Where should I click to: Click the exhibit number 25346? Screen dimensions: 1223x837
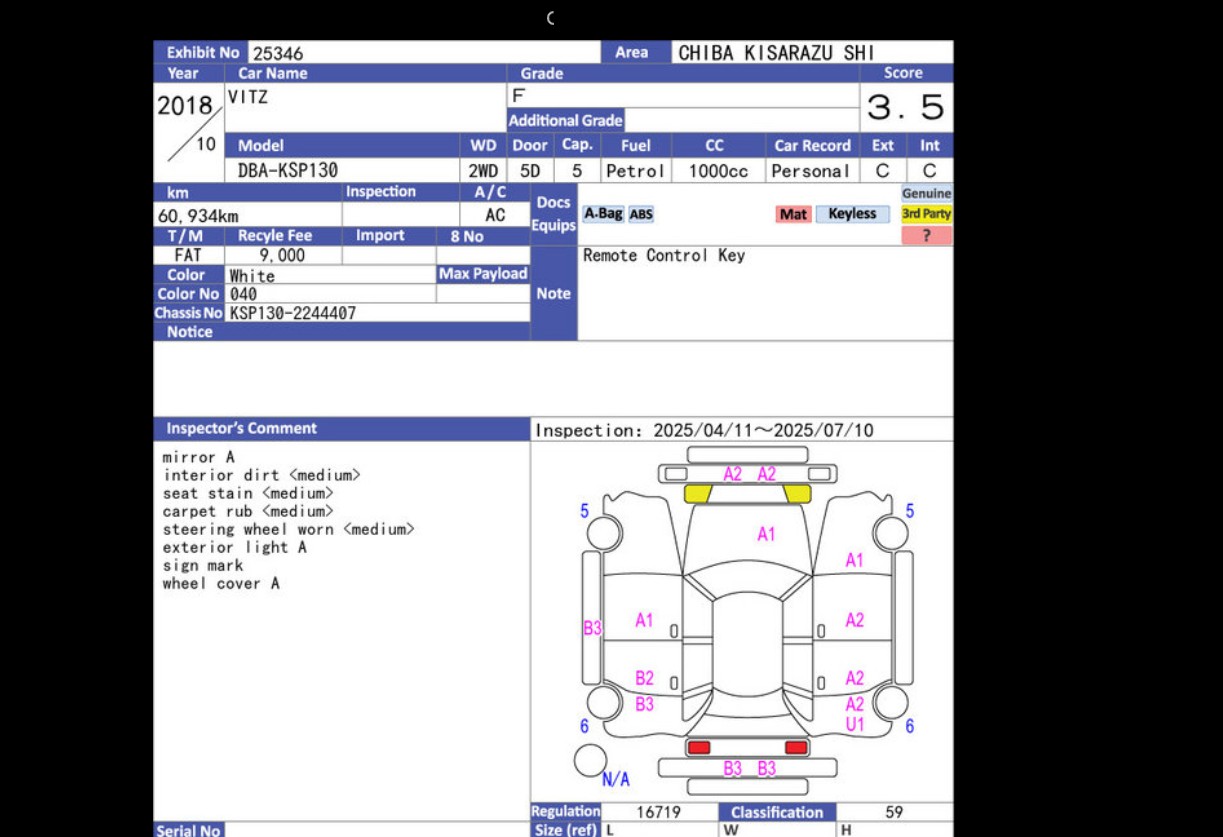278,53
